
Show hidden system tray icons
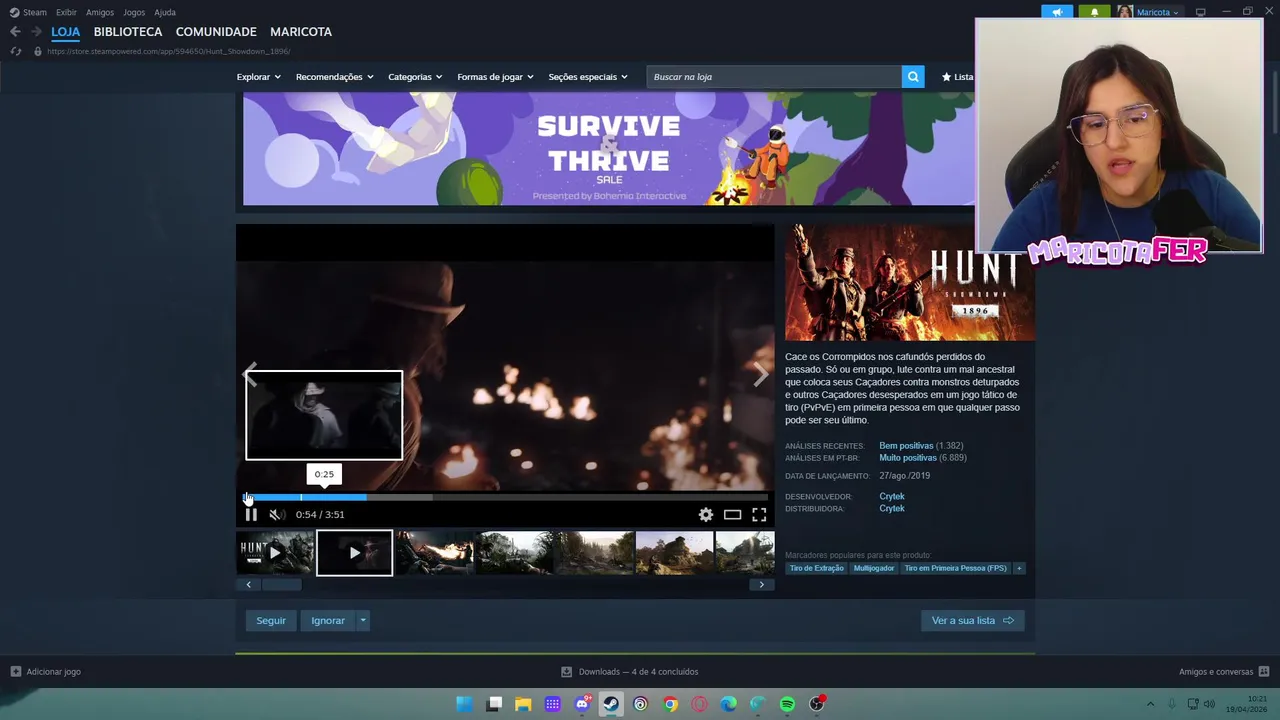point(1150,704)
